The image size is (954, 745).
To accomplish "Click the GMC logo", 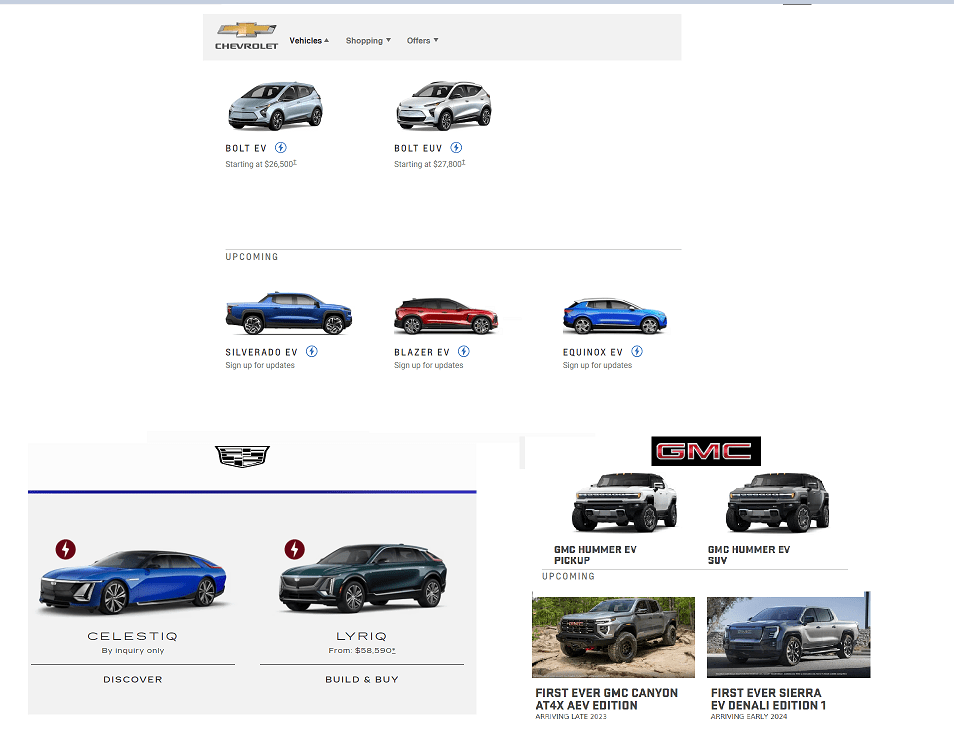I will pos(706,451).
